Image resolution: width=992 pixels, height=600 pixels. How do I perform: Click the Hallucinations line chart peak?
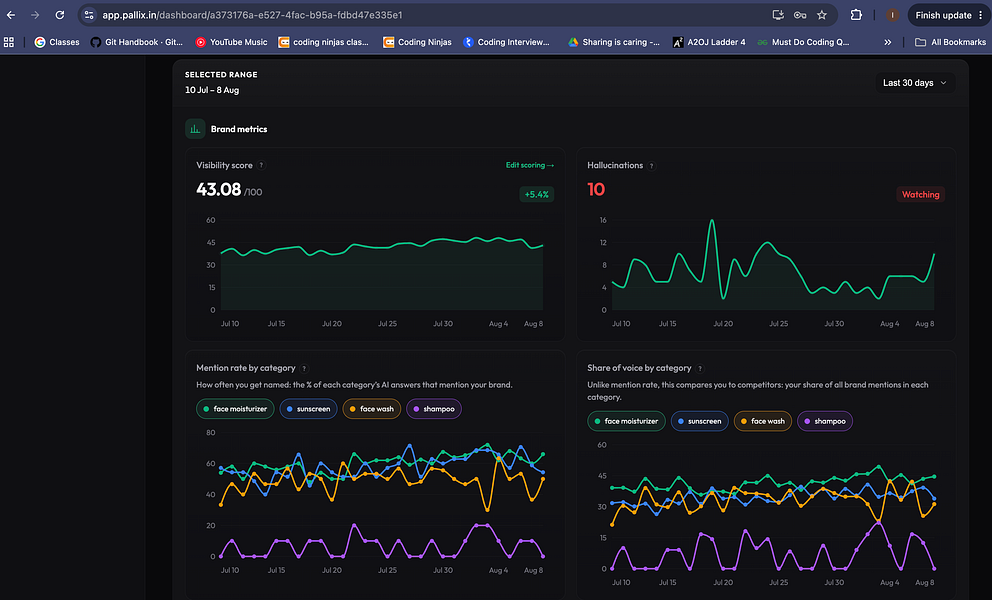(712, 221)
